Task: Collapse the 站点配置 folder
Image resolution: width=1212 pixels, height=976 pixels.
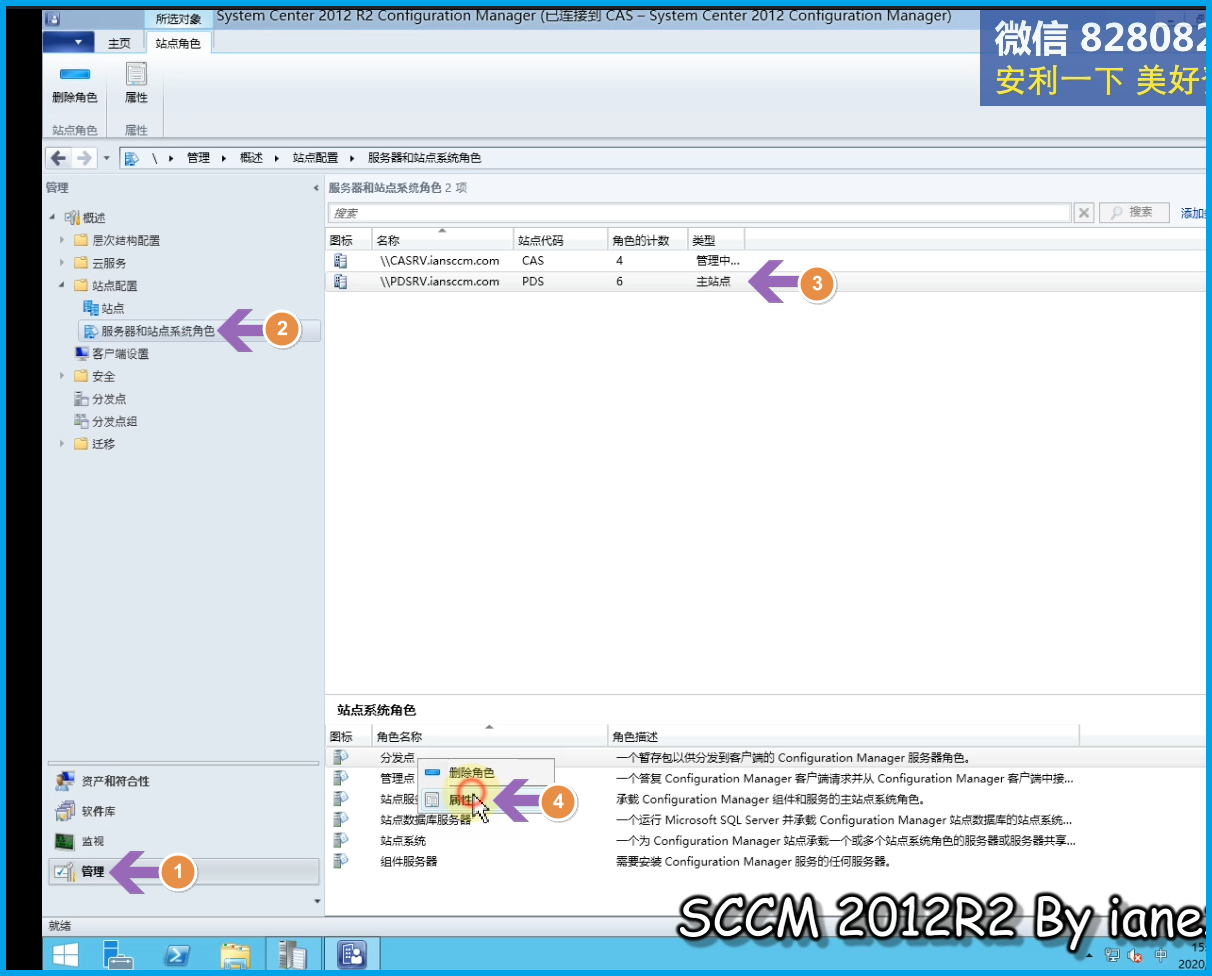Action: (x=63, y=286)
